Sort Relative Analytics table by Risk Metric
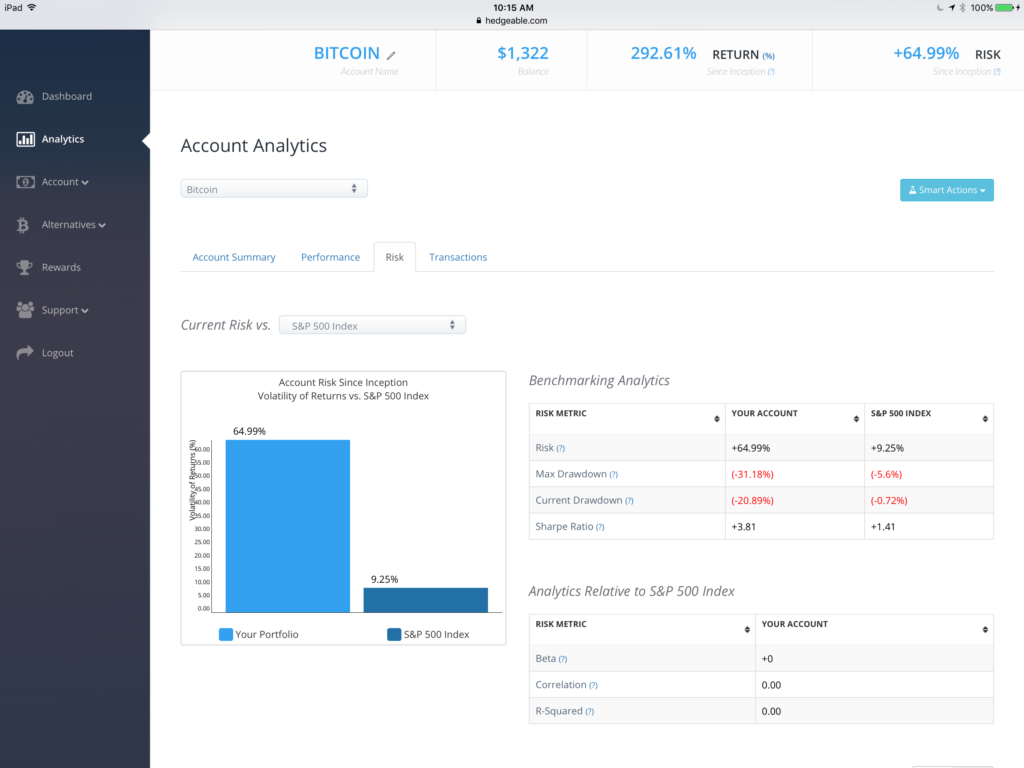This screenshot has width=1024, height=768. [x=747, y=630]
